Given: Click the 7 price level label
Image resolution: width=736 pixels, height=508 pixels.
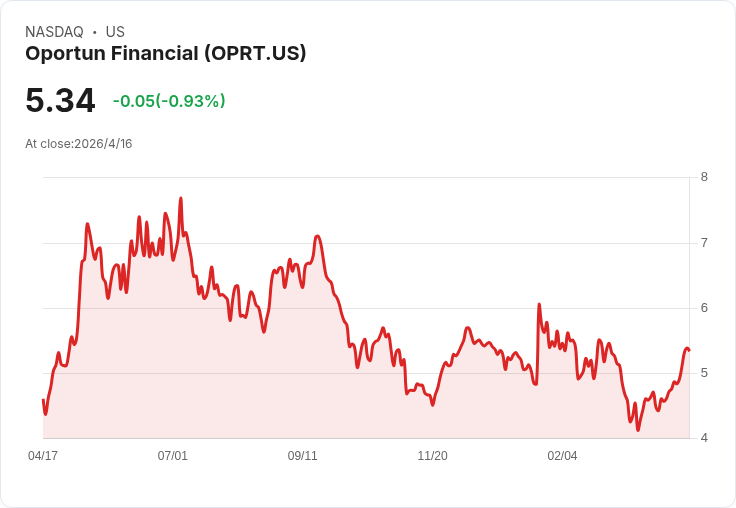Looking at the screenshot, I should pyautogui.click(x=704, y=243).
